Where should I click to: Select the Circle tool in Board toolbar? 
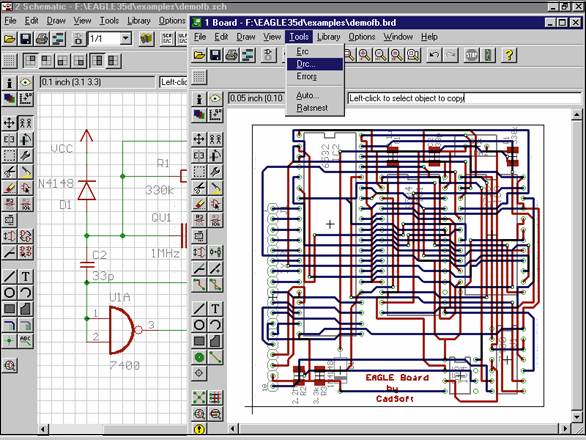199,325
